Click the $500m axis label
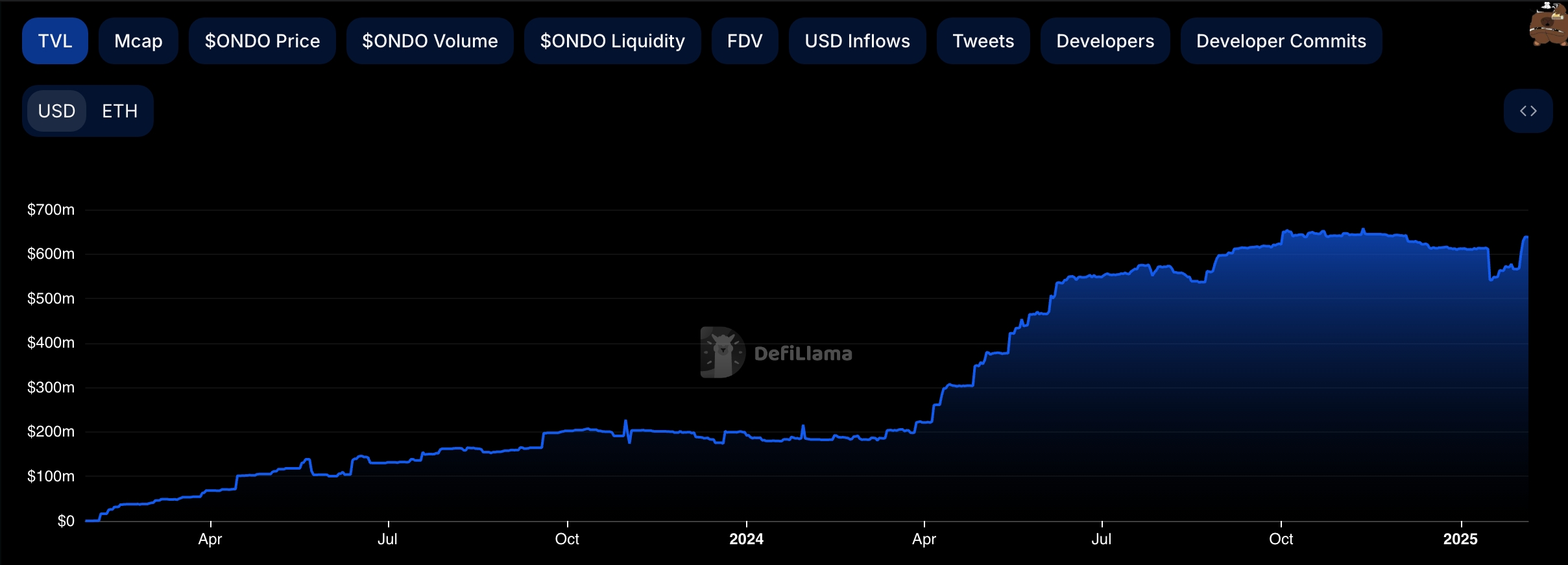1568x565 pixels. pyautogui.click(x=51, y=298)
